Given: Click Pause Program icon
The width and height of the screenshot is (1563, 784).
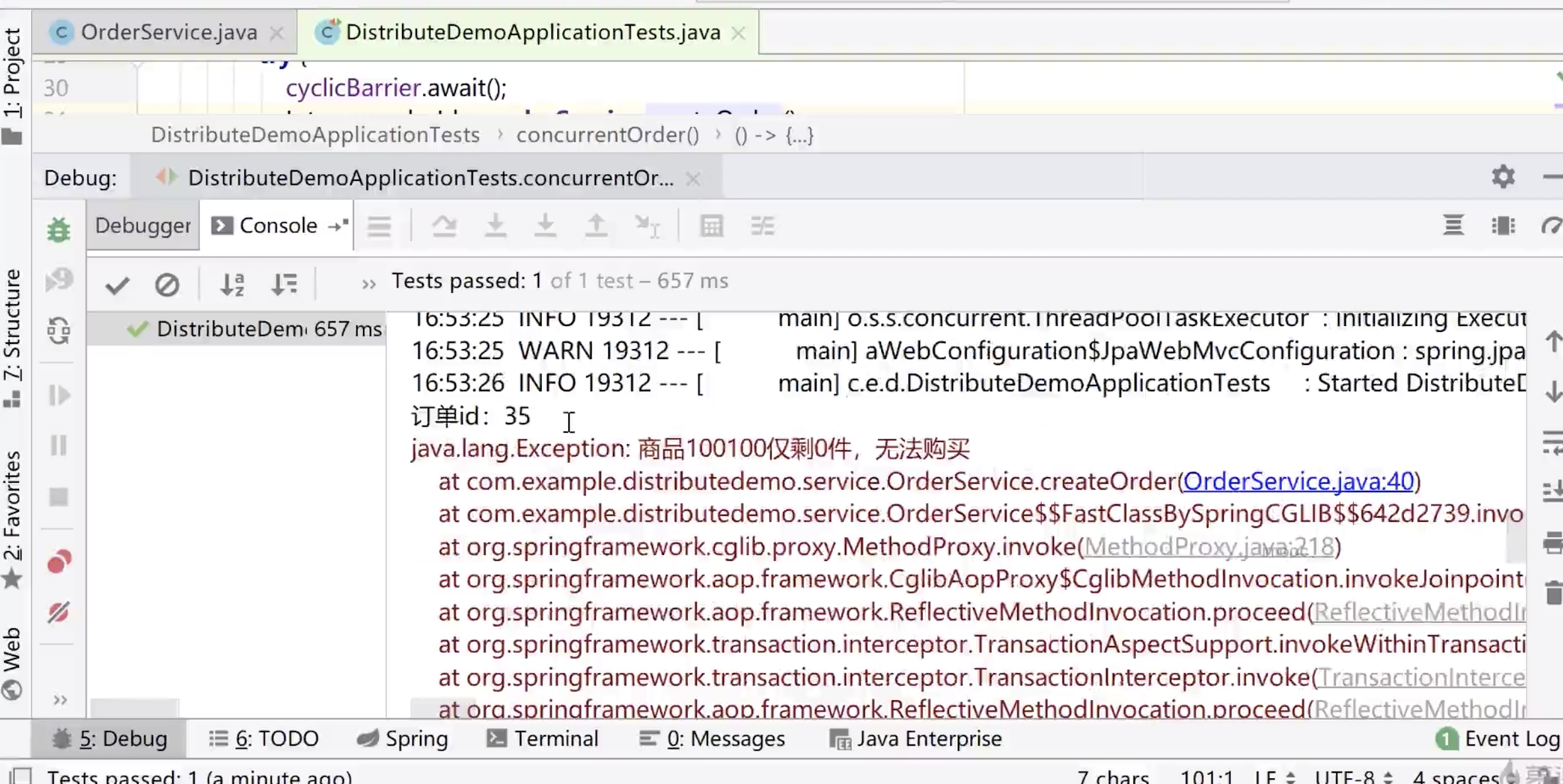Looking at the screenshot, I should coord(59,445).
